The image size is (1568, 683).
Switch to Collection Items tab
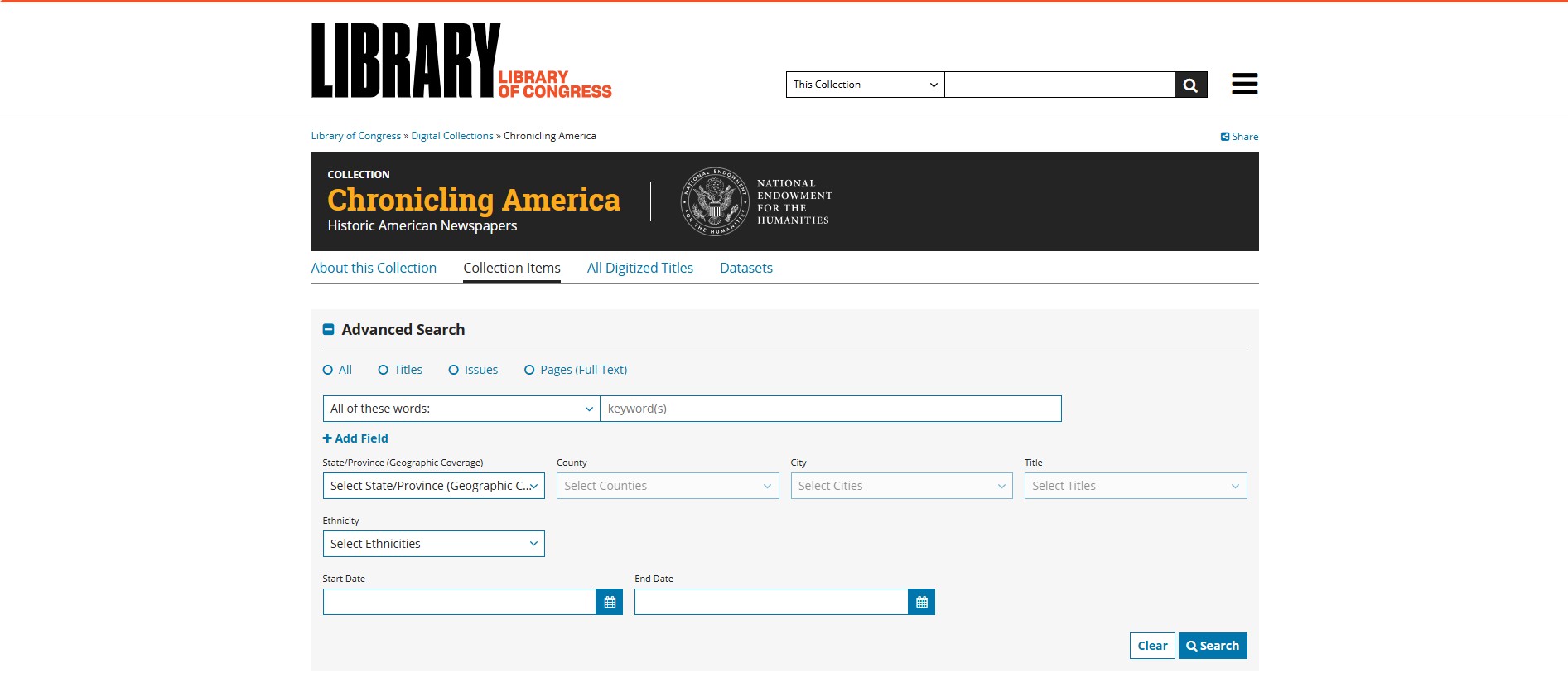tap(512, 268)
